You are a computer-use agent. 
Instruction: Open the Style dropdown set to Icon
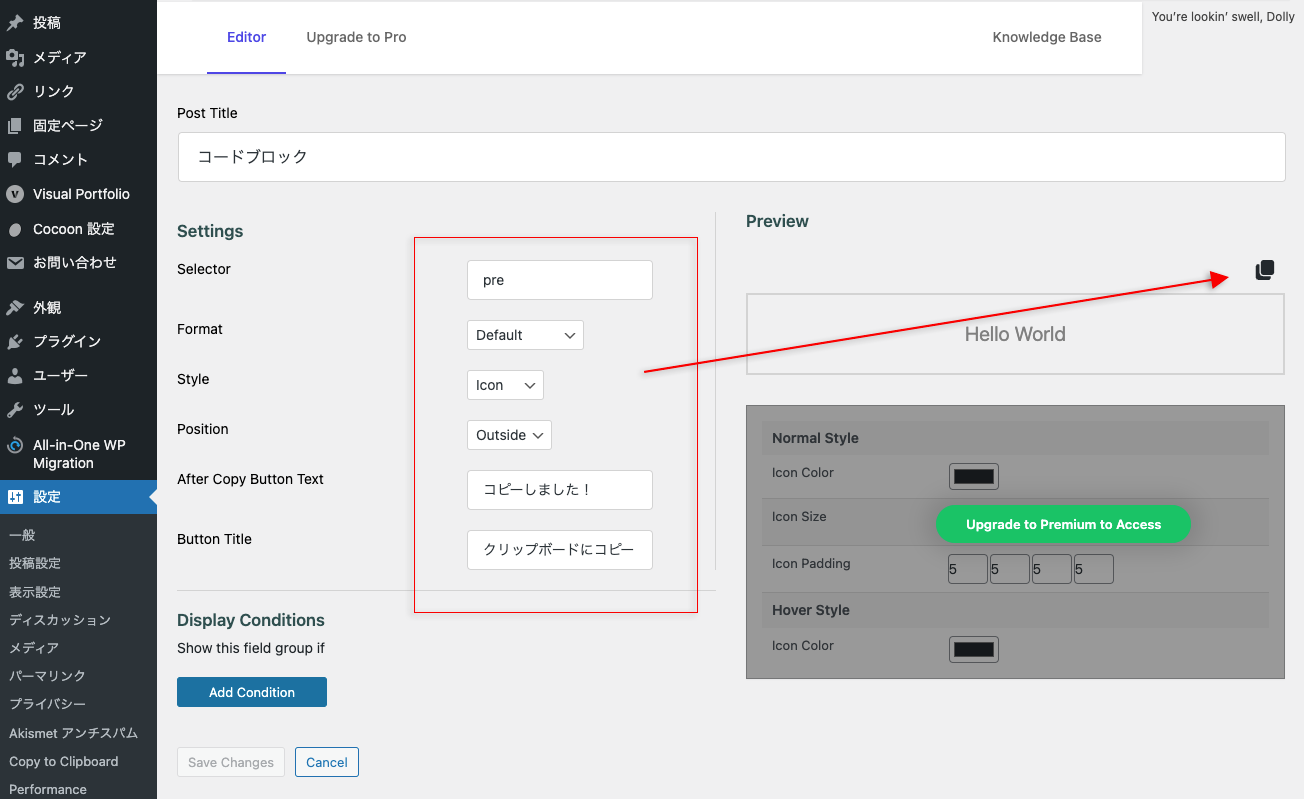pyautogui.click(x=505, y=385)
